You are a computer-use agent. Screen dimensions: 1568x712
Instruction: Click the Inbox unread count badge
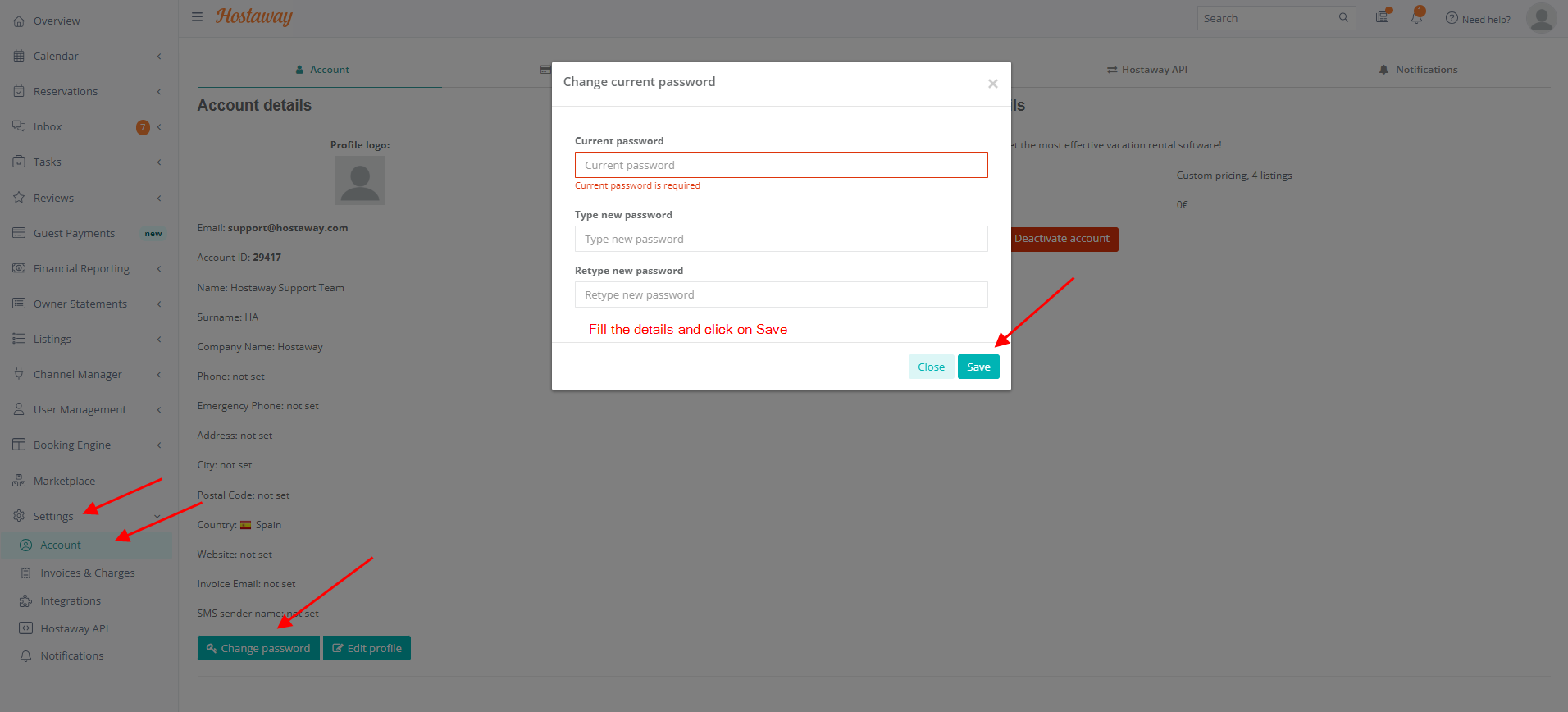pos(143,127)
